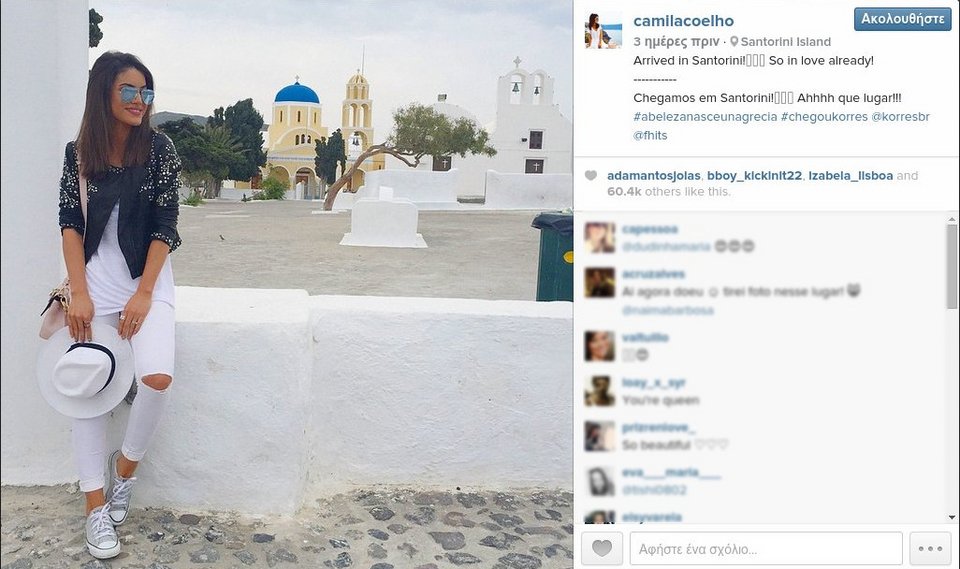Open camilacoelho profile picture
Viewport: 960px width, 569px height.
[604, 30]
